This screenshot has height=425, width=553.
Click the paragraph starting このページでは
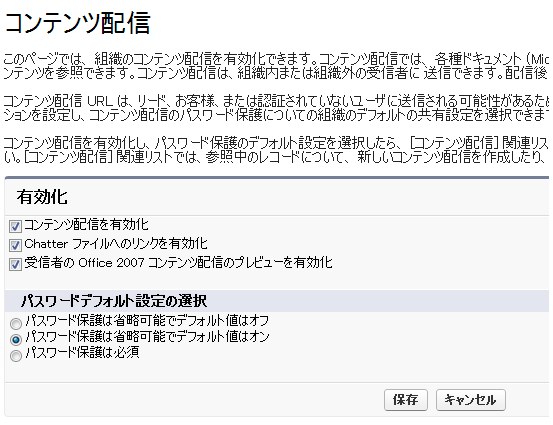click(276, 66)
